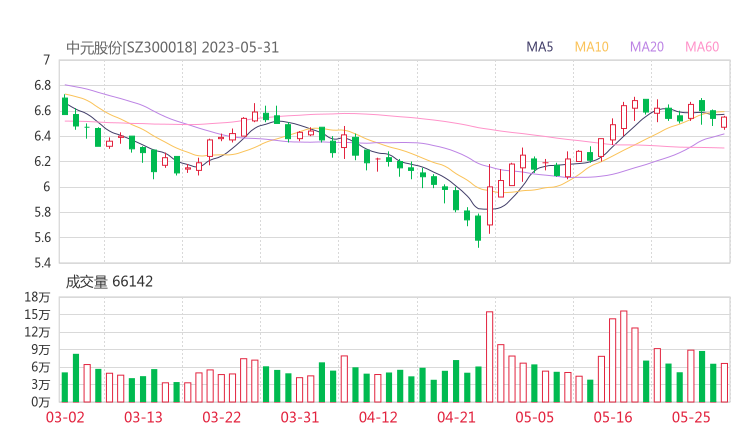
Task: Toggle the MA5 legend line
Action: point(539,47)
